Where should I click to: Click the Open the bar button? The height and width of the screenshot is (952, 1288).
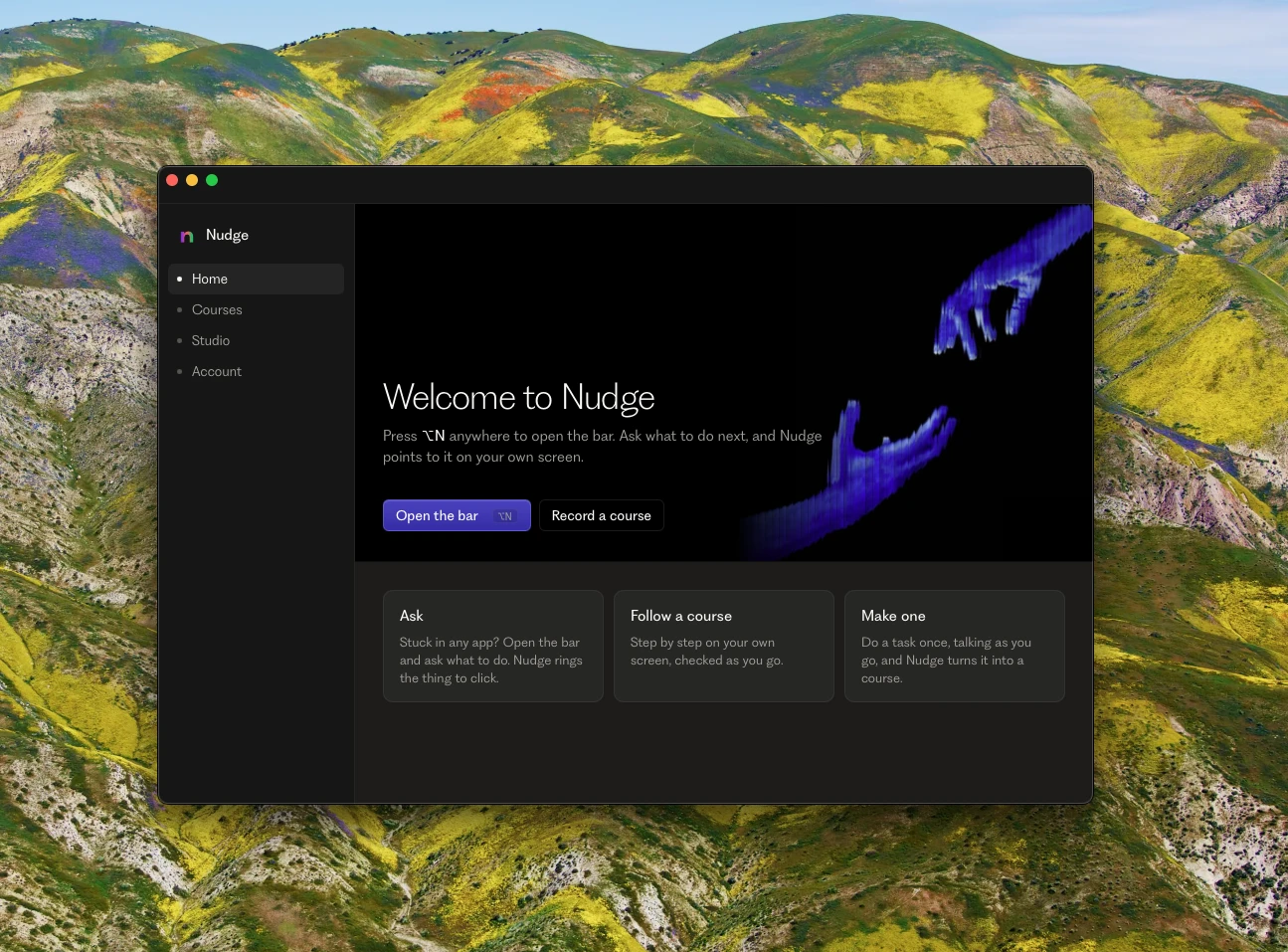pos(457,515)
